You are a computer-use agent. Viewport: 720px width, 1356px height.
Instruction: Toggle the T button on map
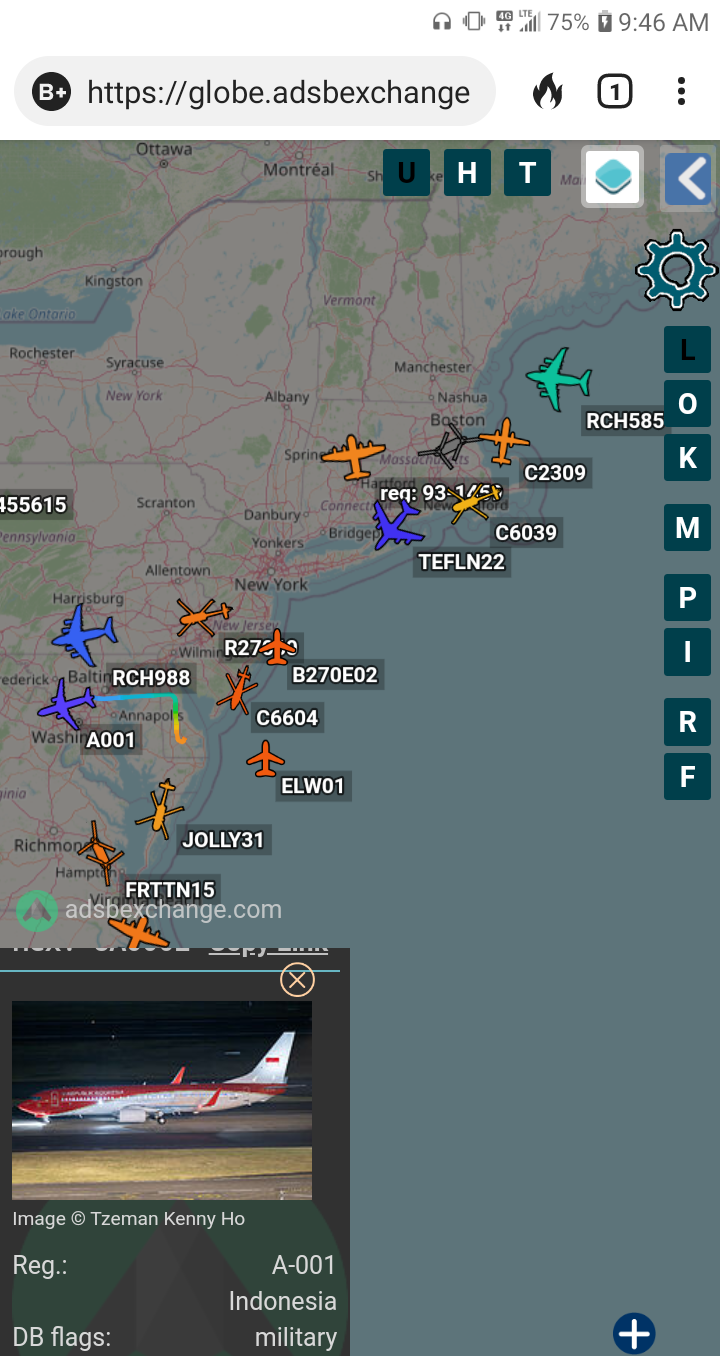point(527,173)
